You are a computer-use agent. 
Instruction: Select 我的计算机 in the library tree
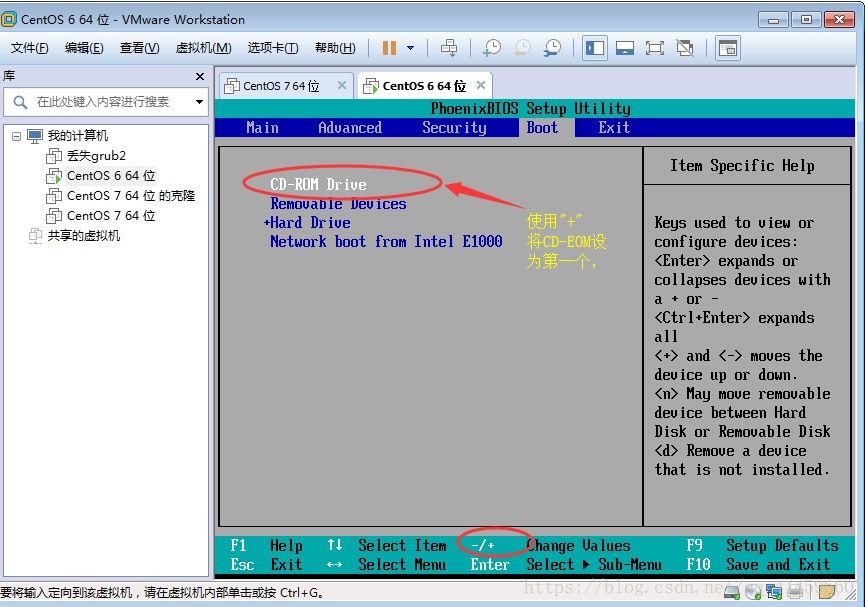click(77, 136)
